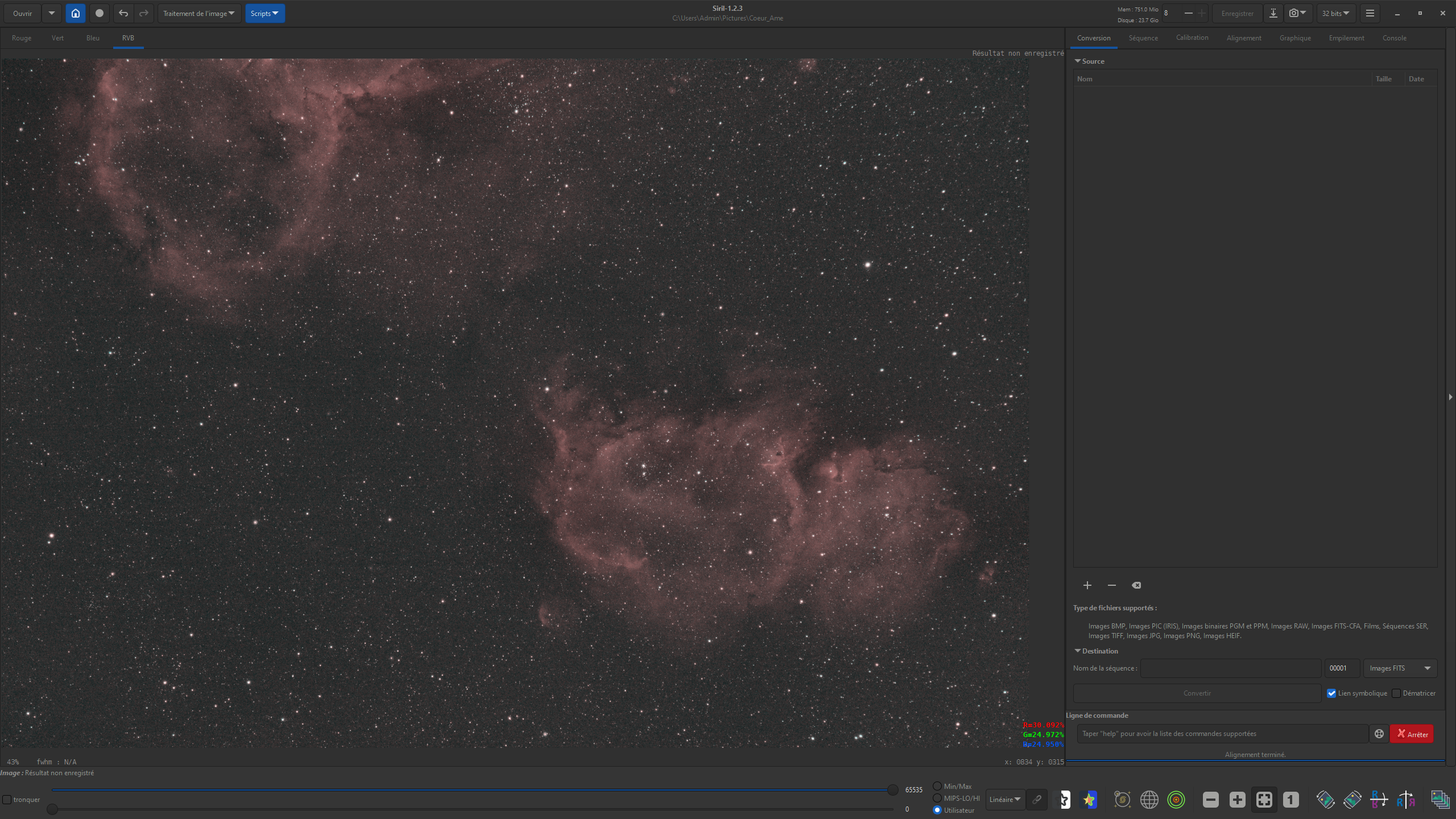Open the Séquence tab
Image resolution: width=1456 pixels, height=819 pixels.
pos(1143,38)
